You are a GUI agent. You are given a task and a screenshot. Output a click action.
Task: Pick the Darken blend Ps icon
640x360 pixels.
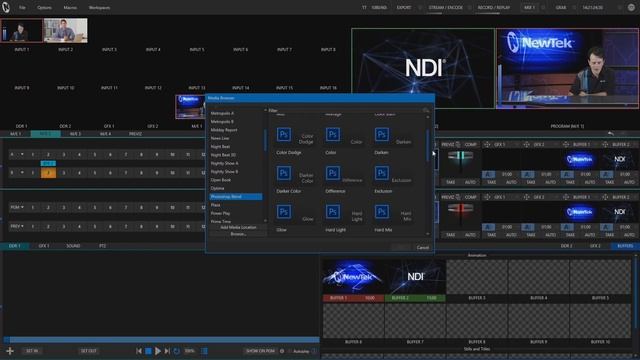(x=382, y=135)
